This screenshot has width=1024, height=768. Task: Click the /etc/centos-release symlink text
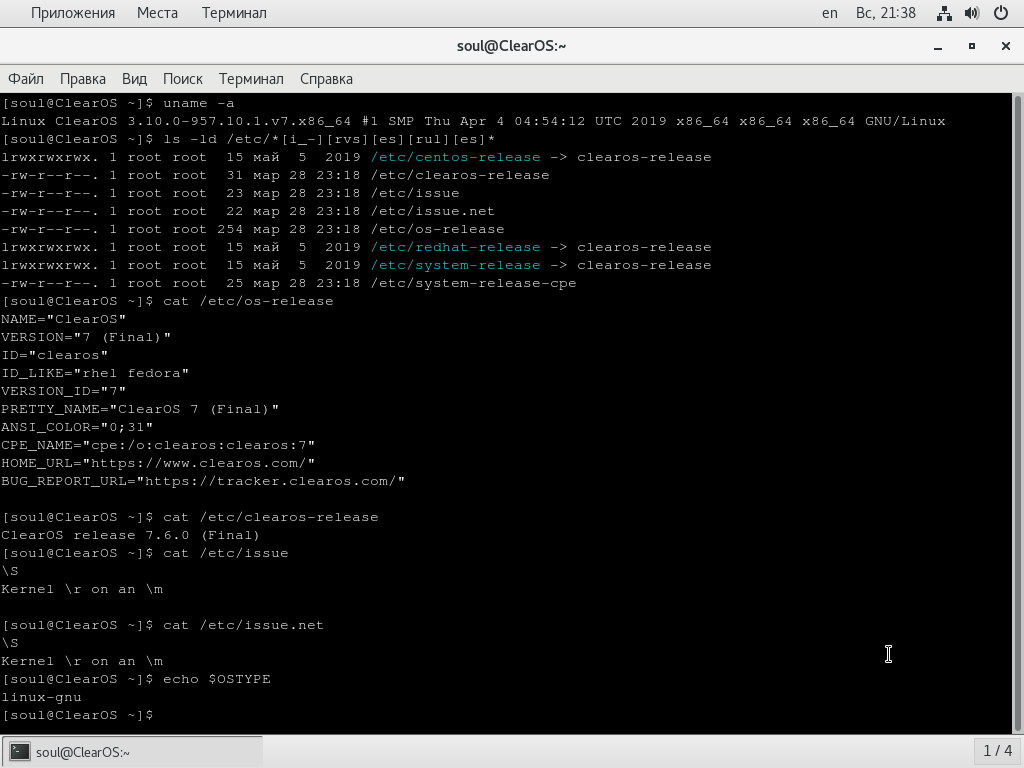coord(456,157)
